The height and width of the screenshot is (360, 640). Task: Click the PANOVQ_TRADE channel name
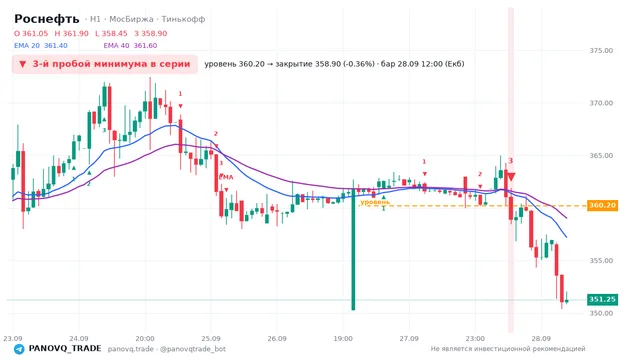[65, 349]
